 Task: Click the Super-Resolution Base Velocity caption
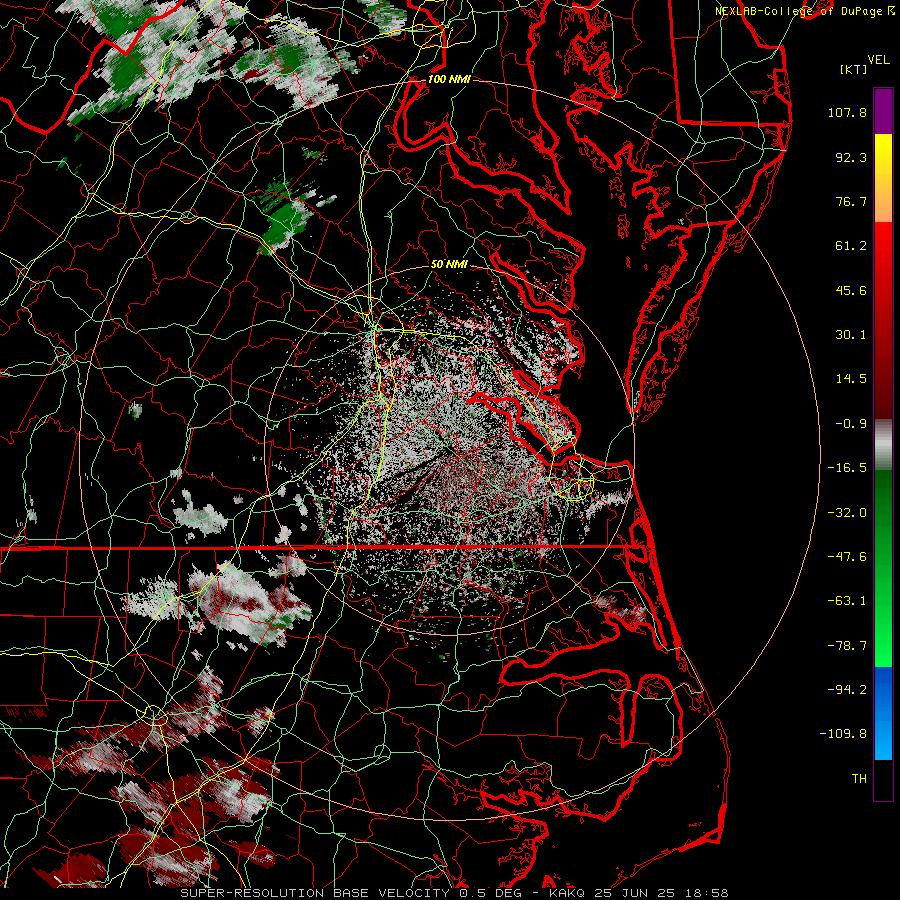coord(455,893)
